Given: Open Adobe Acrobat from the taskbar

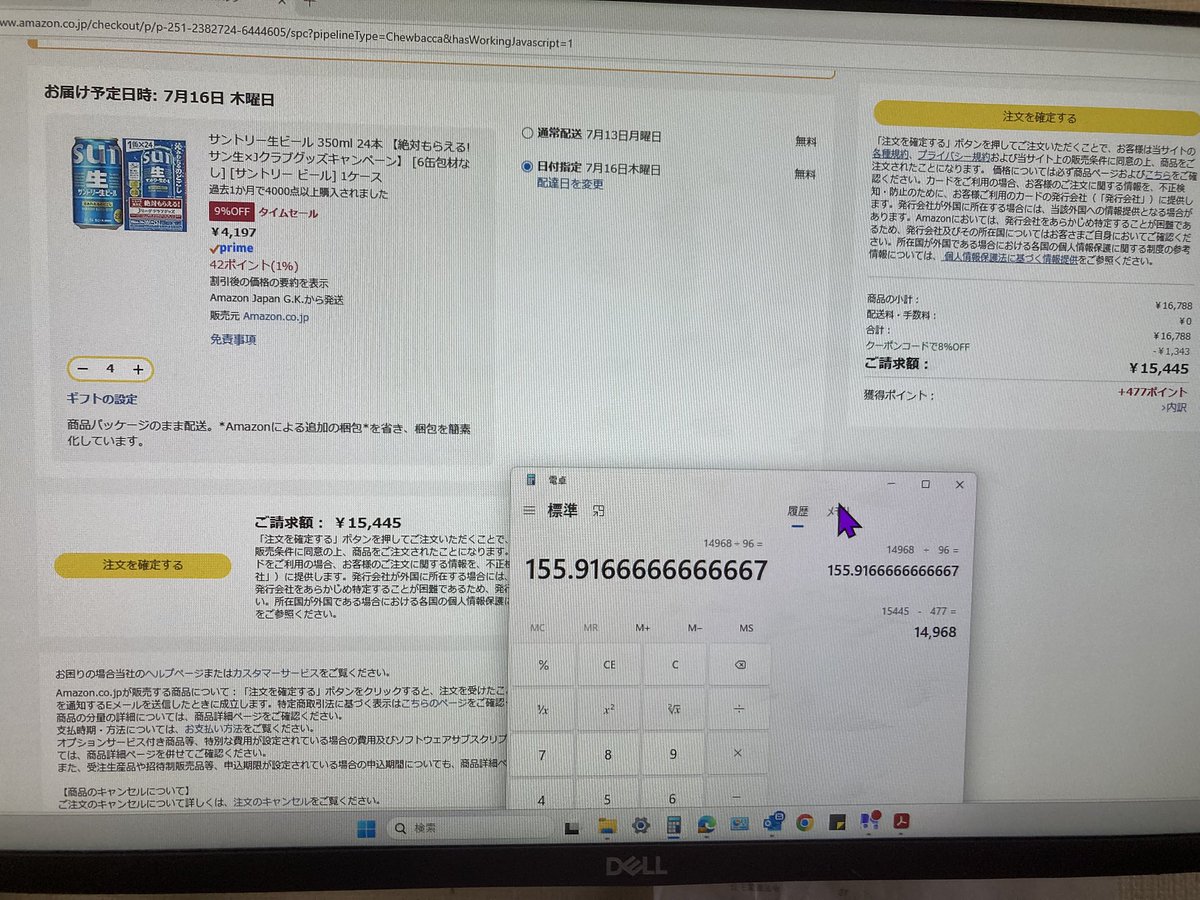Looking at the screenshot, I should coord(901,822).
